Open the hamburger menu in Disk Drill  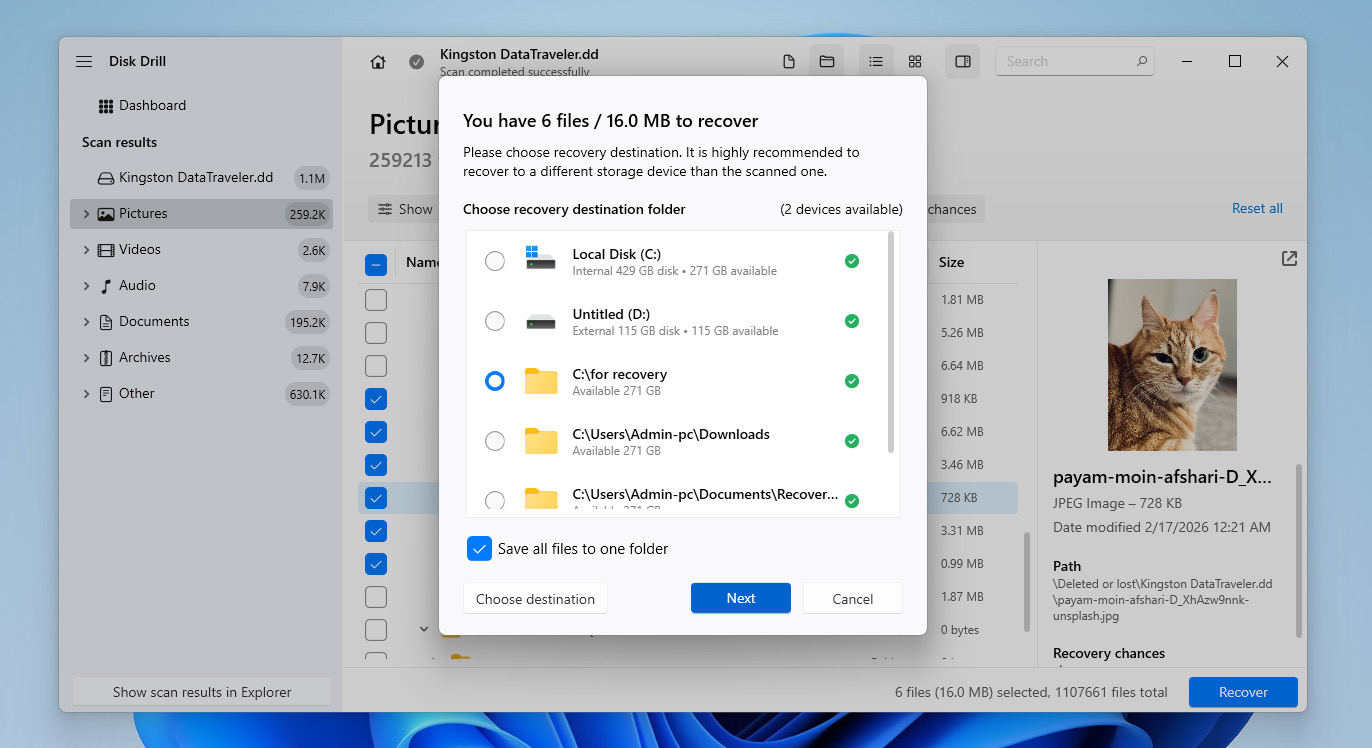tap(84, 62)
